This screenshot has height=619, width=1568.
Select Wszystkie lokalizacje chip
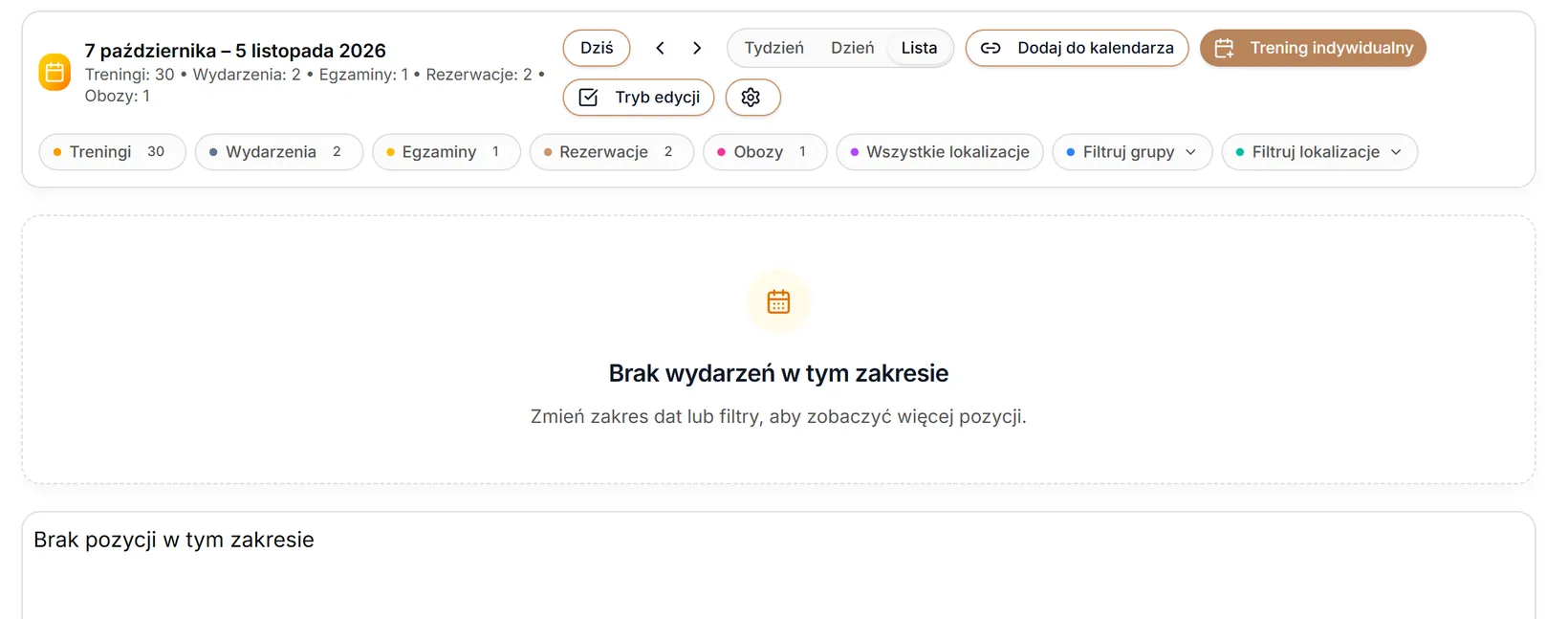point(940,152)
